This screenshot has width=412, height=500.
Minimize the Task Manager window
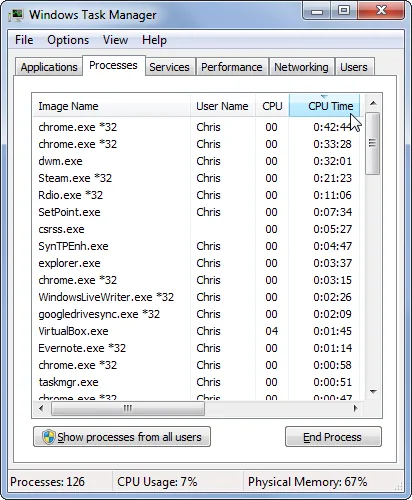click(x=317, y=11)
